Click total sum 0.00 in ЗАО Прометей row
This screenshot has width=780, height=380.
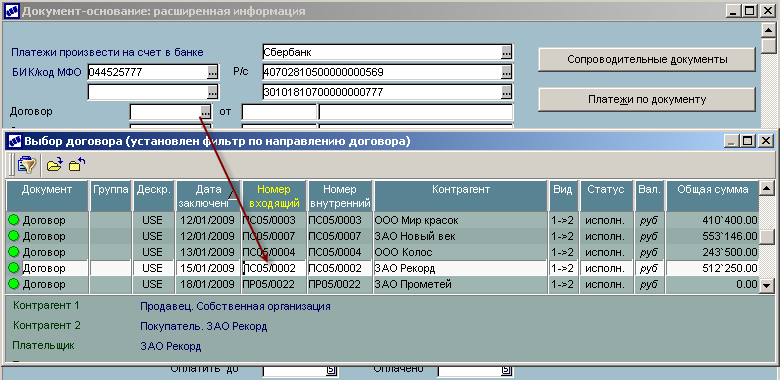(712, 284)
